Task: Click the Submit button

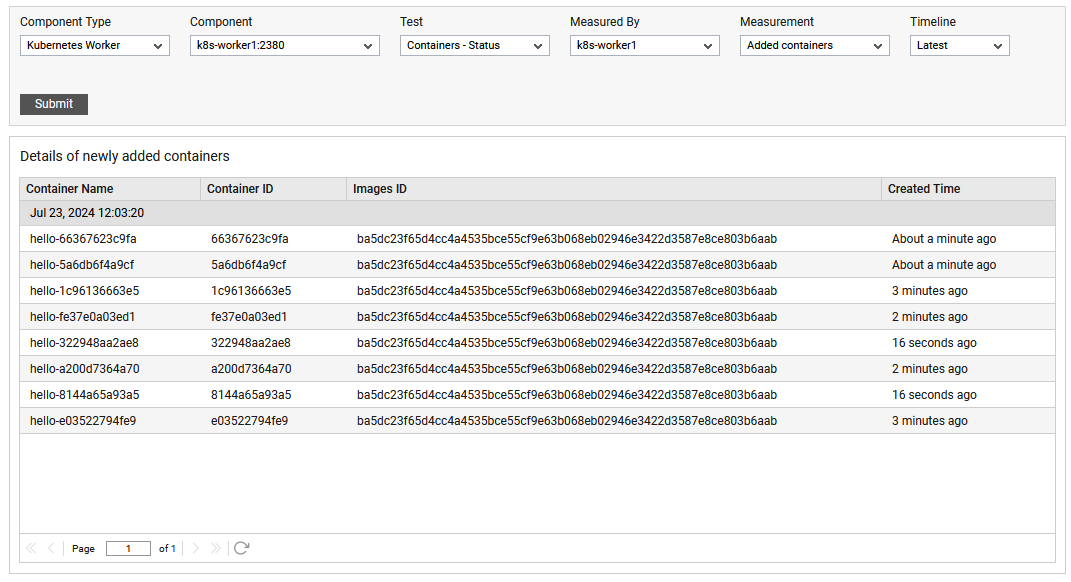Action: pos(54,105)
